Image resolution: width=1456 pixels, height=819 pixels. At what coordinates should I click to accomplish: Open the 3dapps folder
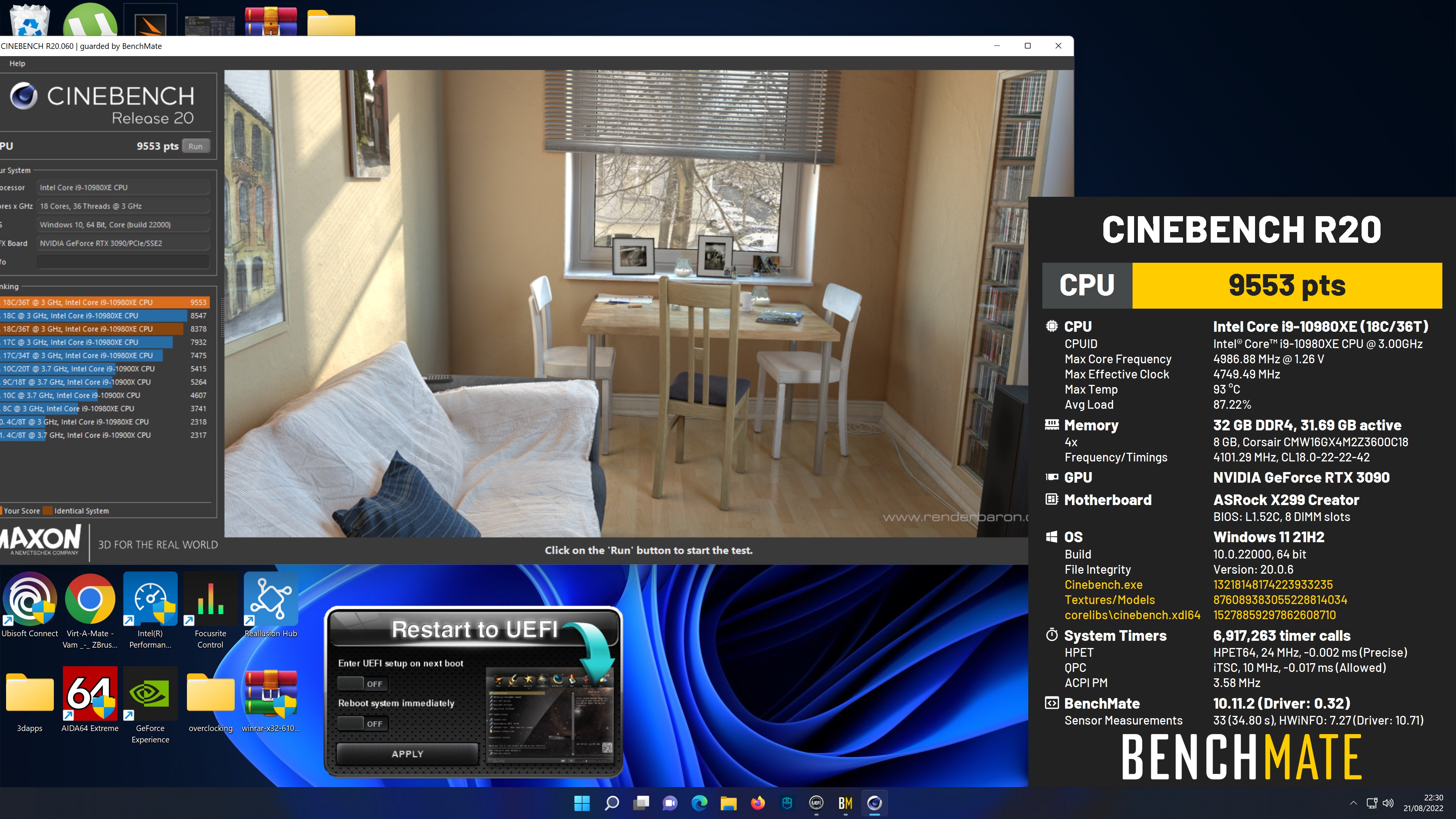30,700
